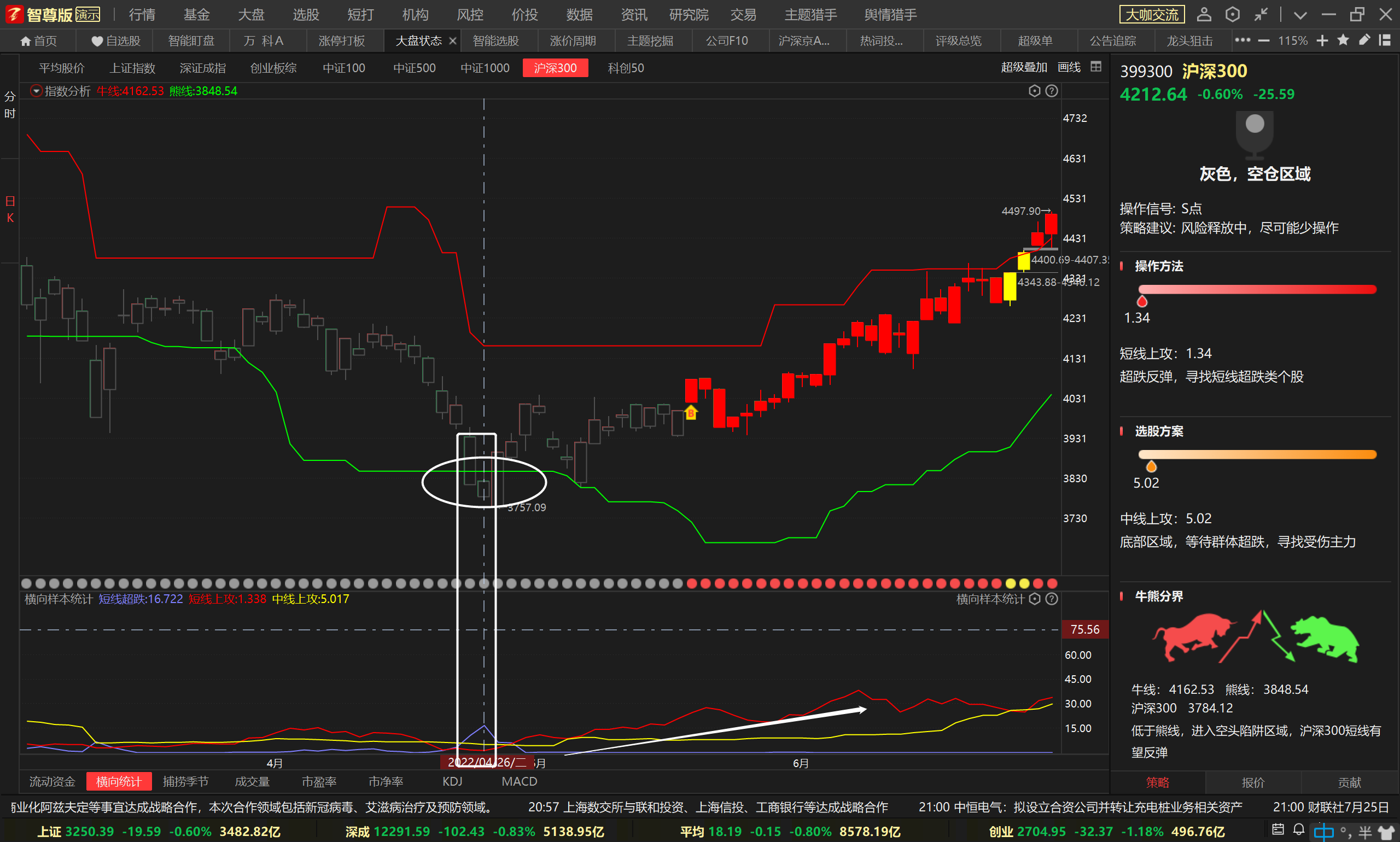Open the IME skin shirt icon

[1386, 832]
